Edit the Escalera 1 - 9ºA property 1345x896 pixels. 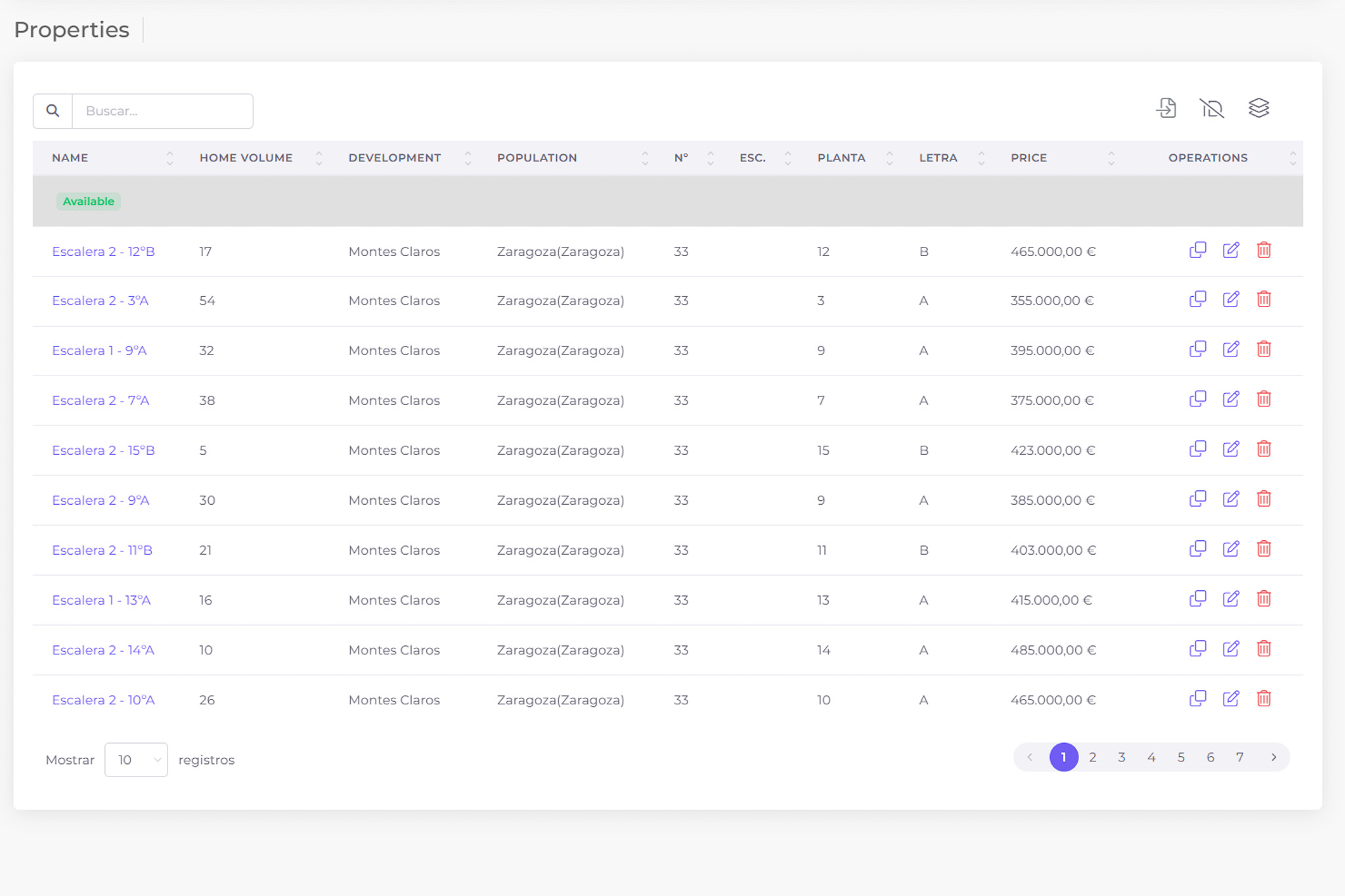click(1231, 349)
